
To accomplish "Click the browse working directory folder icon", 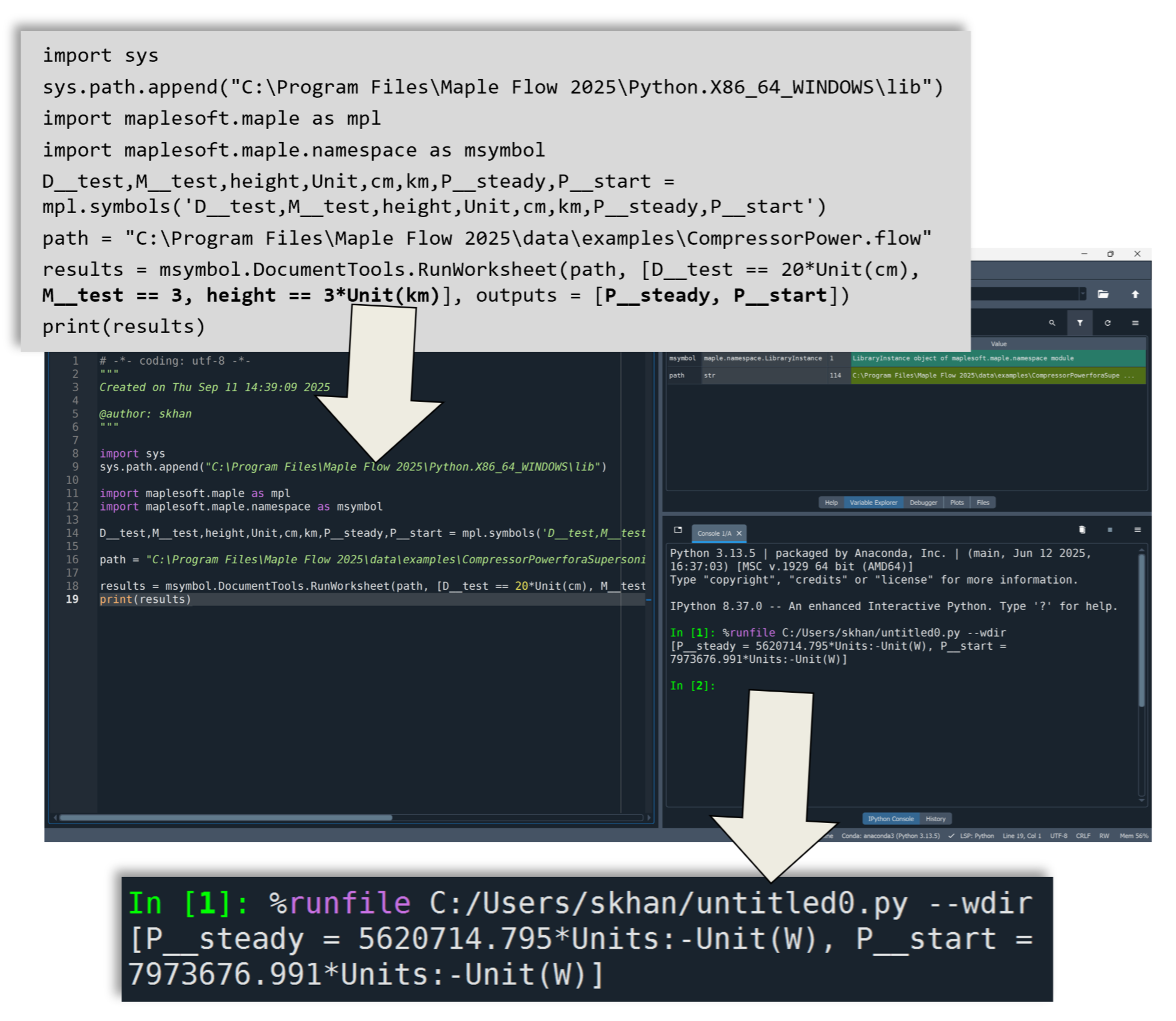I will (1103, 294).
